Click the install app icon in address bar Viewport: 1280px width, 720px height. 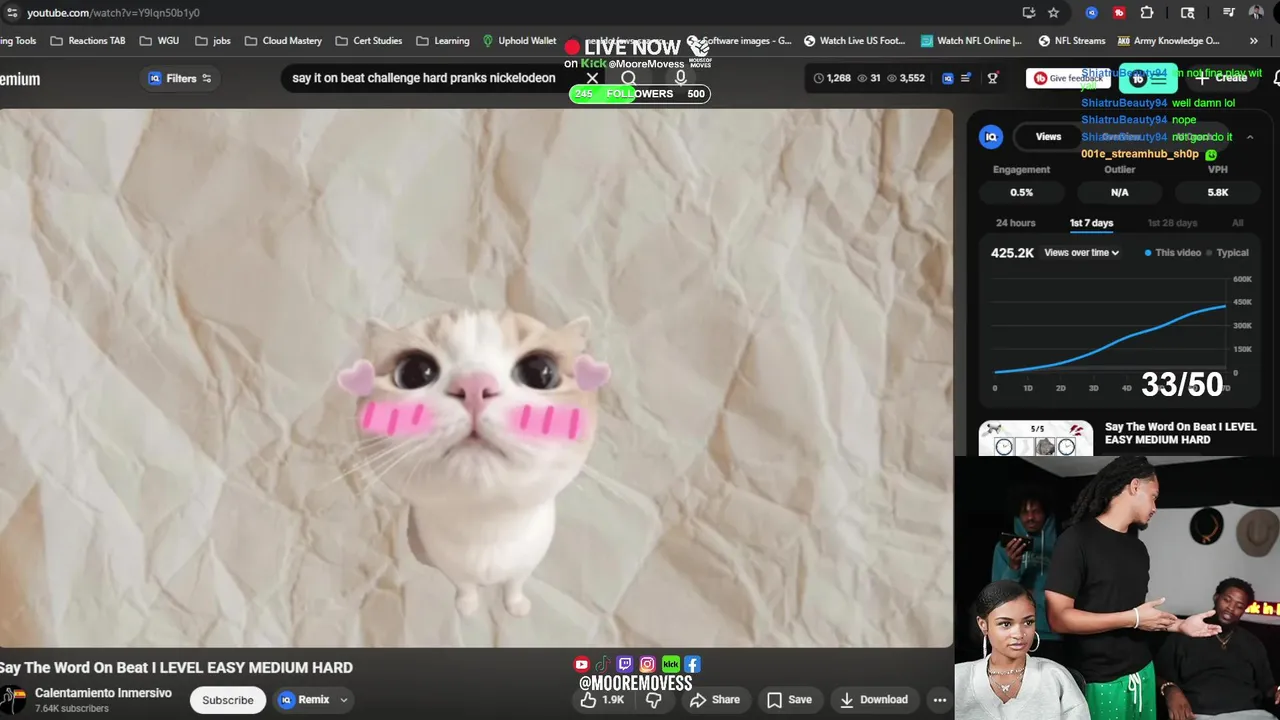(x=1029, y=13)
